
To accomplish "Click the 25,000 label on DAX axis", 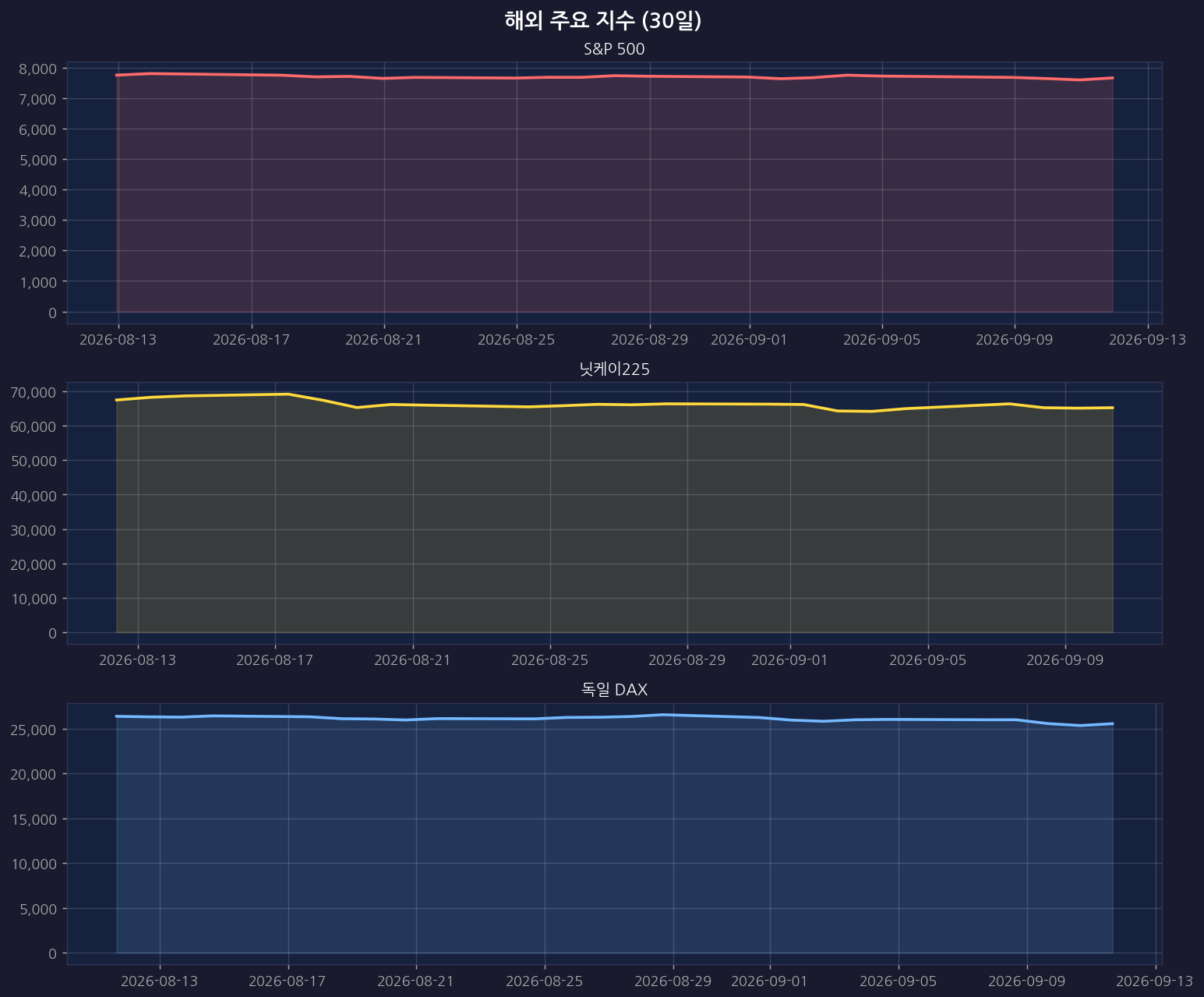I will point(34,730).
